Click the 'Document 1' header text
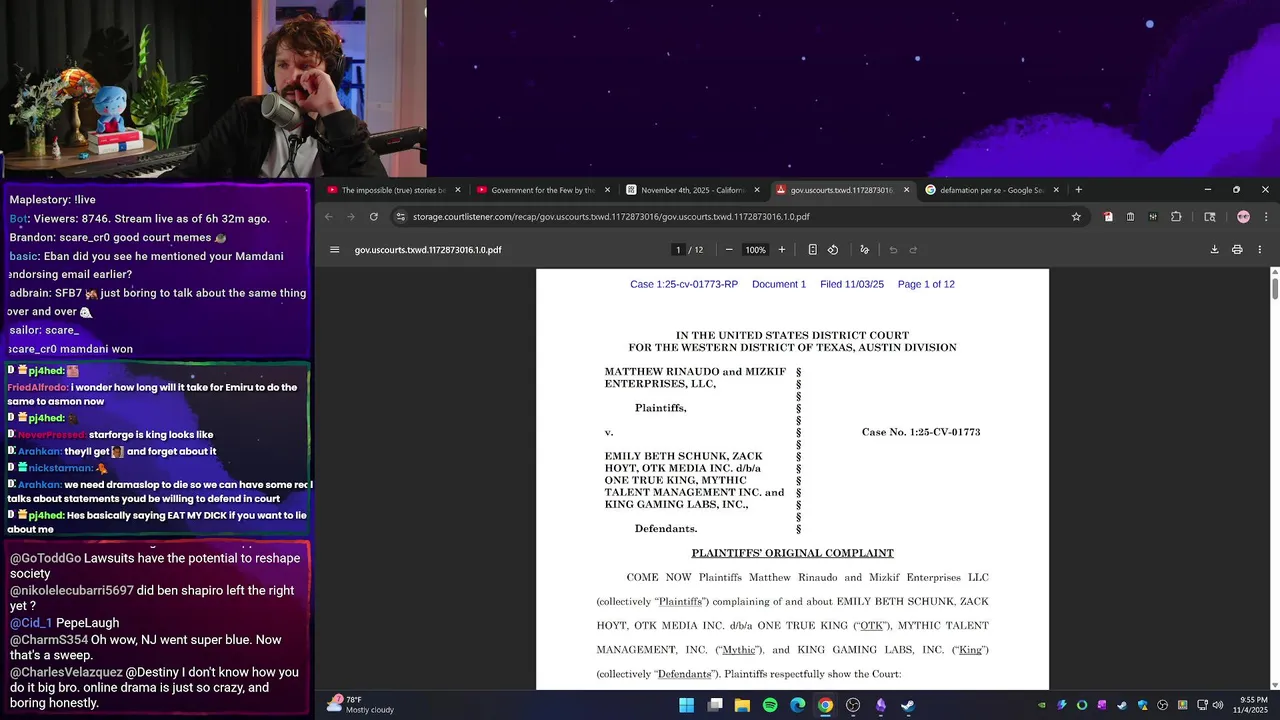1280x720 pixels. pyautogui.click(x=779, y=284)
